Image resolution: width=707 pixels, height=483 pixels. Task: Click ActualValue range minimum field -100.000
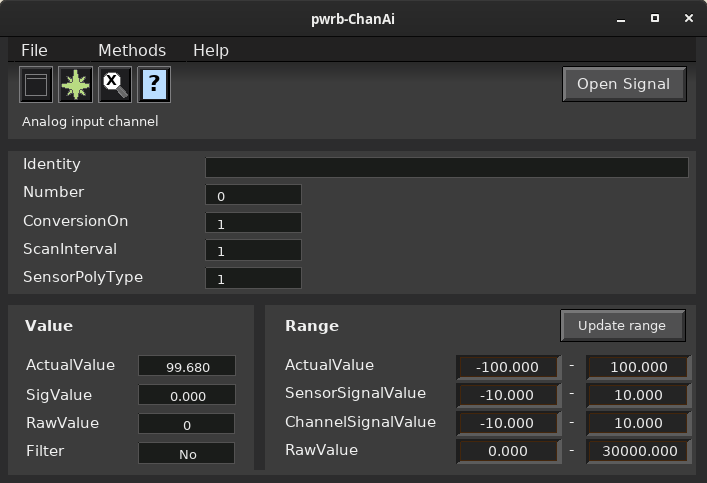click(x=508, y=367)
